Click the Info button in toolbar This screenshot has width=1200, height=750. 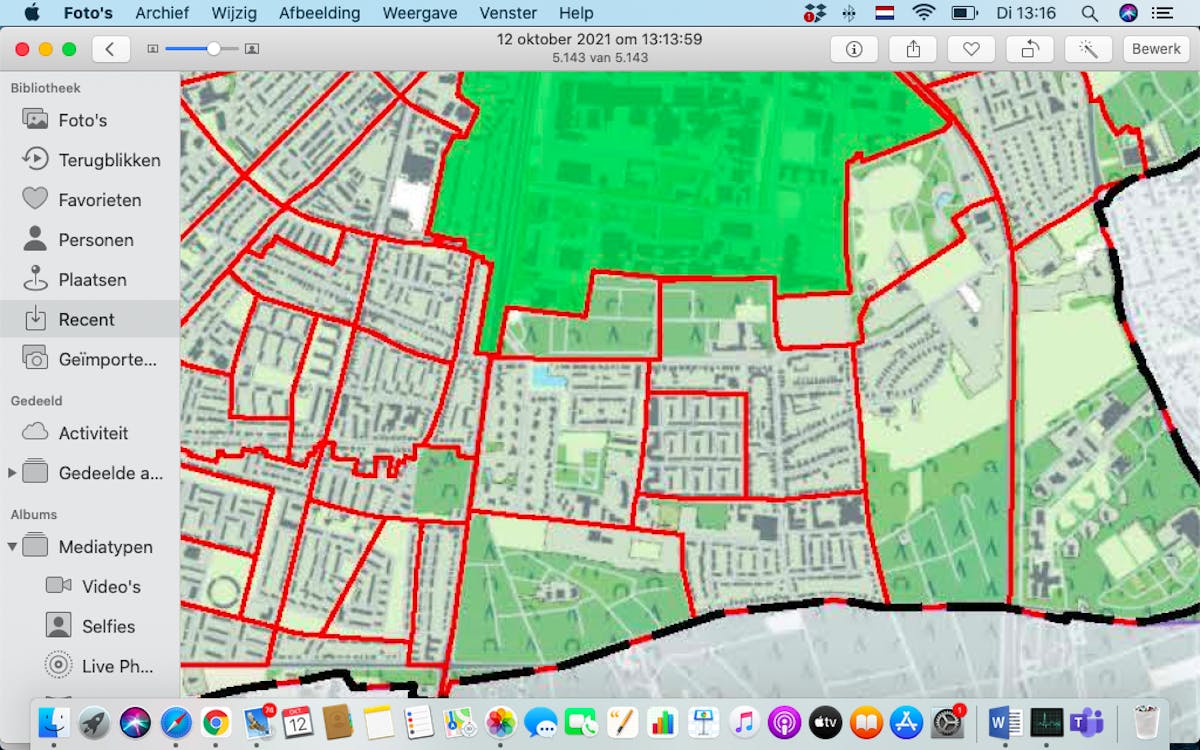[854, 49]
